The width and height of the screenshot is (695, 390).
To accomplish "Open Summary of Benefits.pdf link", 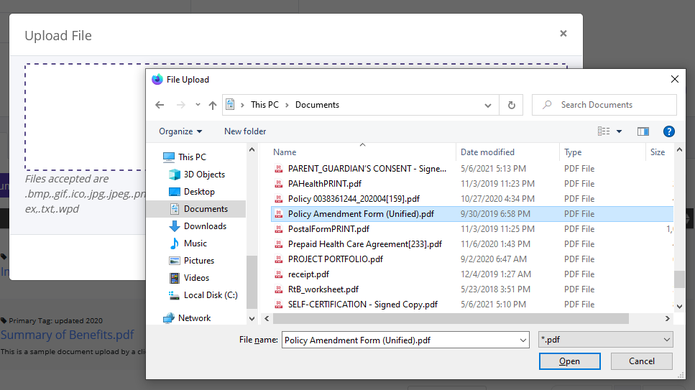I will click(67, 335).
